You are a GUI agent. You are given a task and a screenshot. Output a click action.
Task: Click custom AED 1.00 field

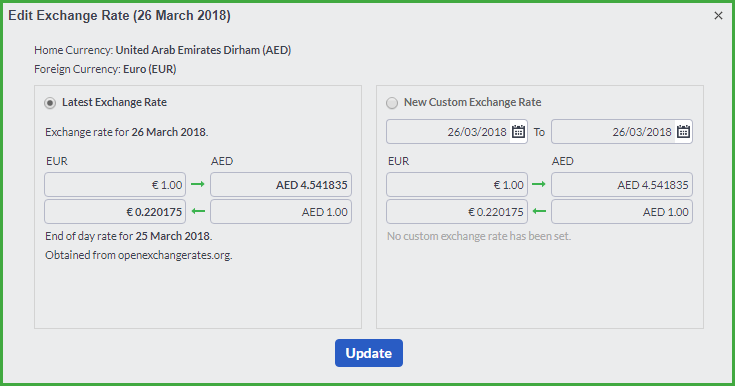pyautogui.click(x=622, y=212)
